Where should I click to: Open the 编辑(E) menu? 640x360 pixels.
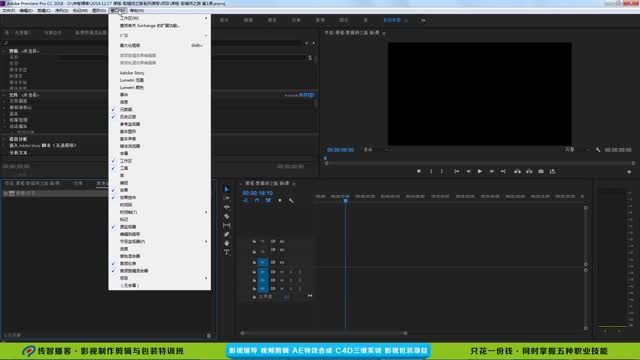[x=26, y=11]
